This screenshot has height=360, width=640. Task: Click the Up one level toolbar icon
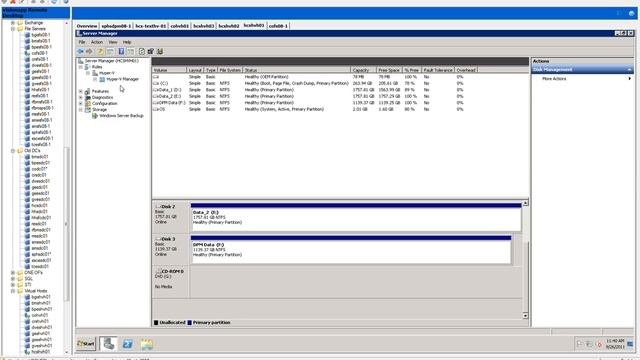pos(100,51)
